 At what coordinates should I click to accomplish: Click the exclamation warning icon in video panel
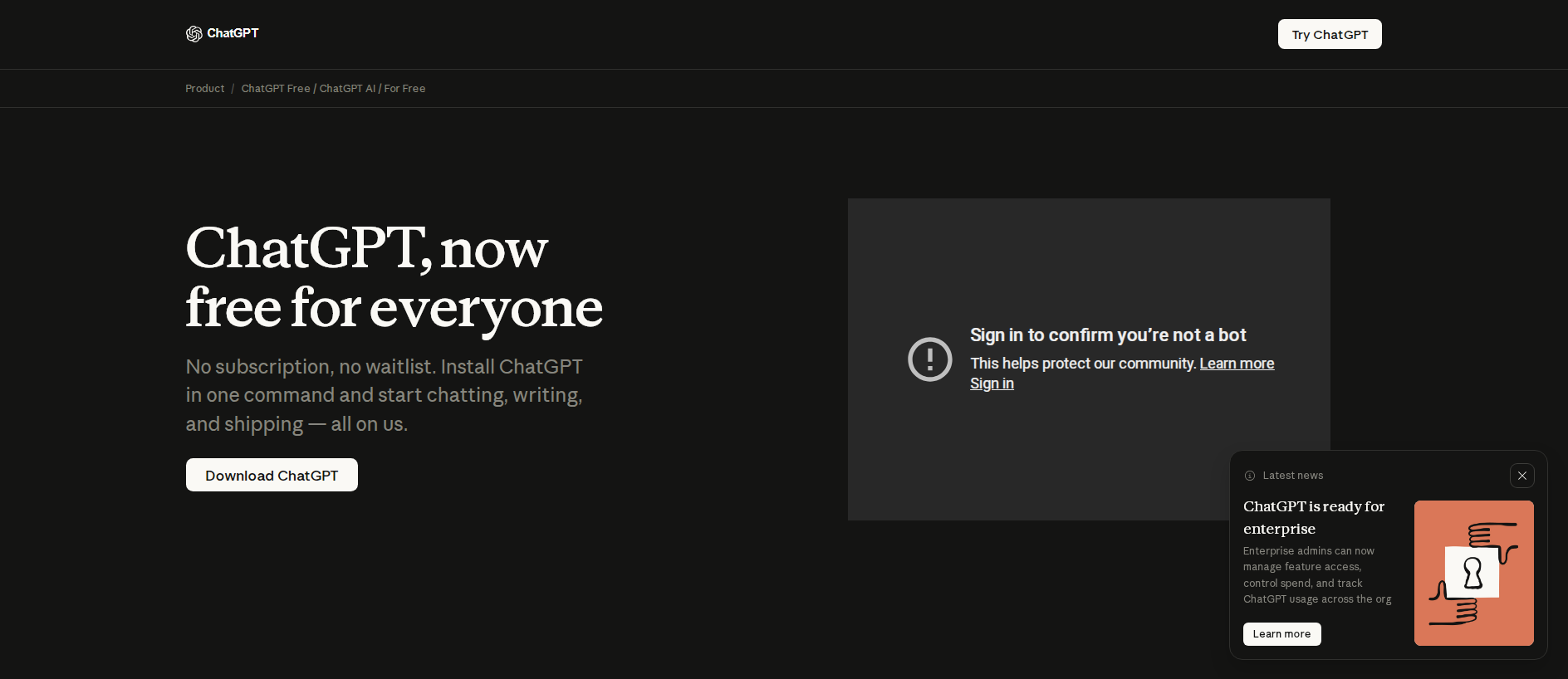point(930,359)
